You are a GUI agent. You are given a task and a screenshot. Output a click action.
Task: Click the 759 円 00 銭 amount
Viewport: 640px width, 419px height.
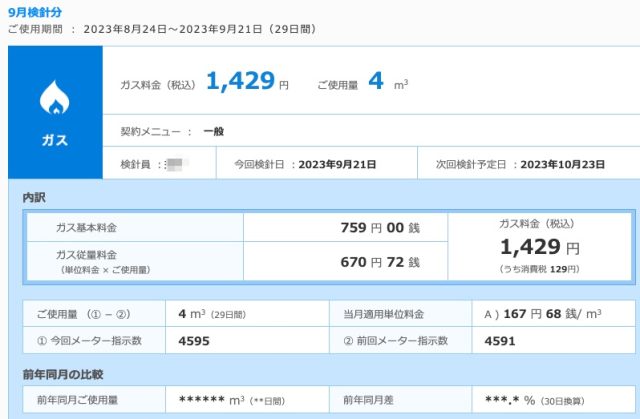pyautogui.click(x=380, y=228)
